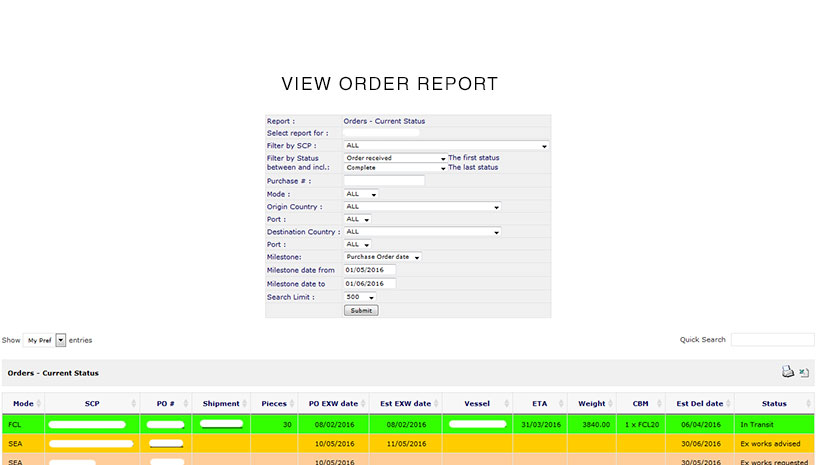Sort by Status column header
819x465 pixels.
click(774, 404)
